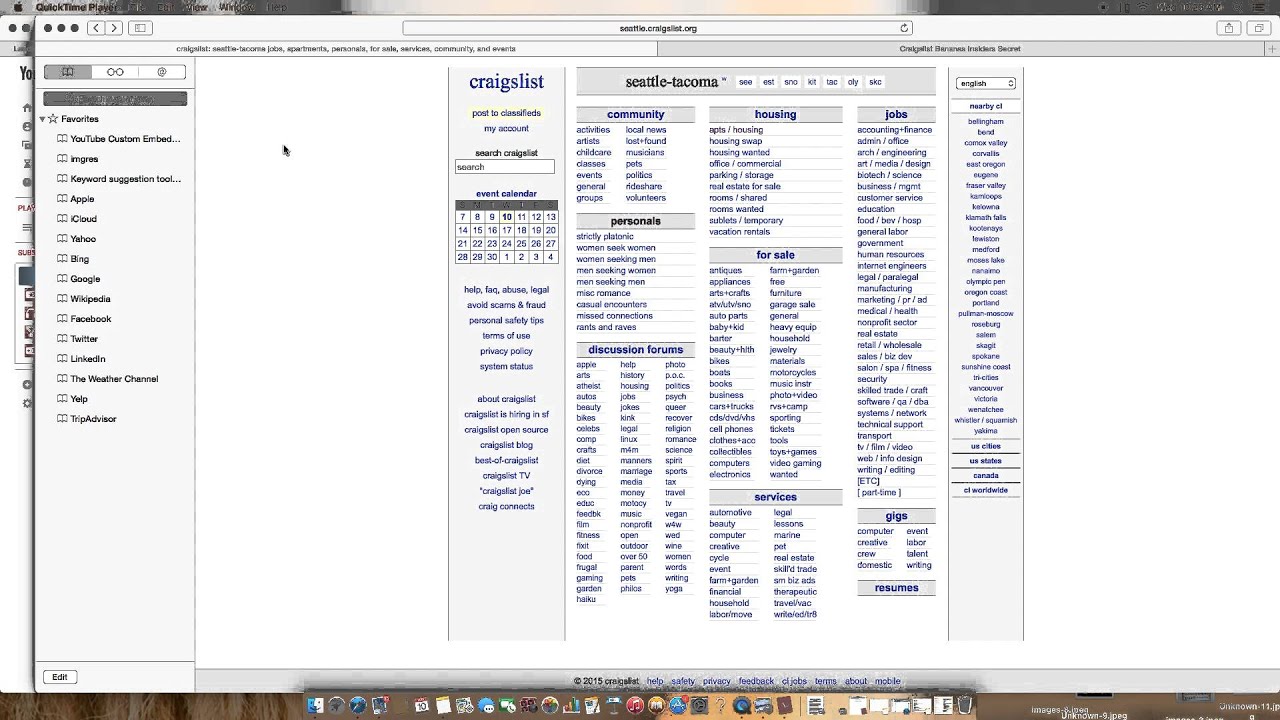This screenshot has height=720, width=1280.
Task: Open the Trash in the Dock
Action: point(966,706)
